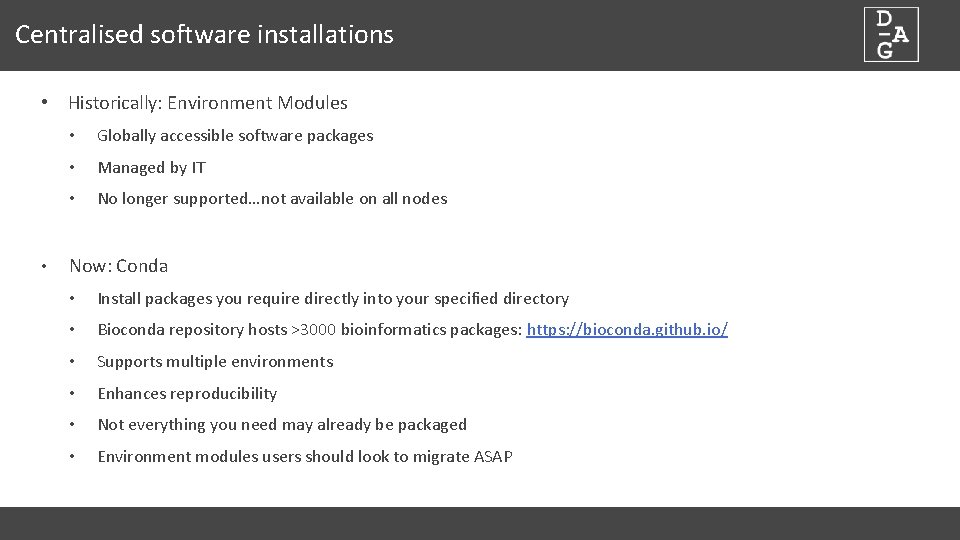Viewport: 960px width, 540px height.
Task: Click the 'Enhances reproducibility' bullet
Action: [187, 393]
